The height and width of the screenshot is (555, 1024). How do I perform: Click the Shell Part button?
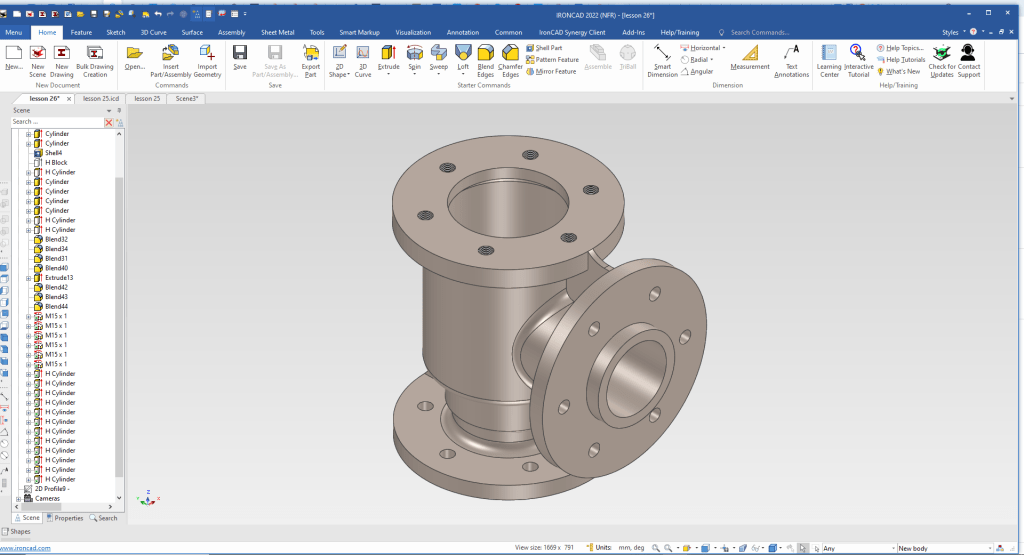[x=548, y=48]
